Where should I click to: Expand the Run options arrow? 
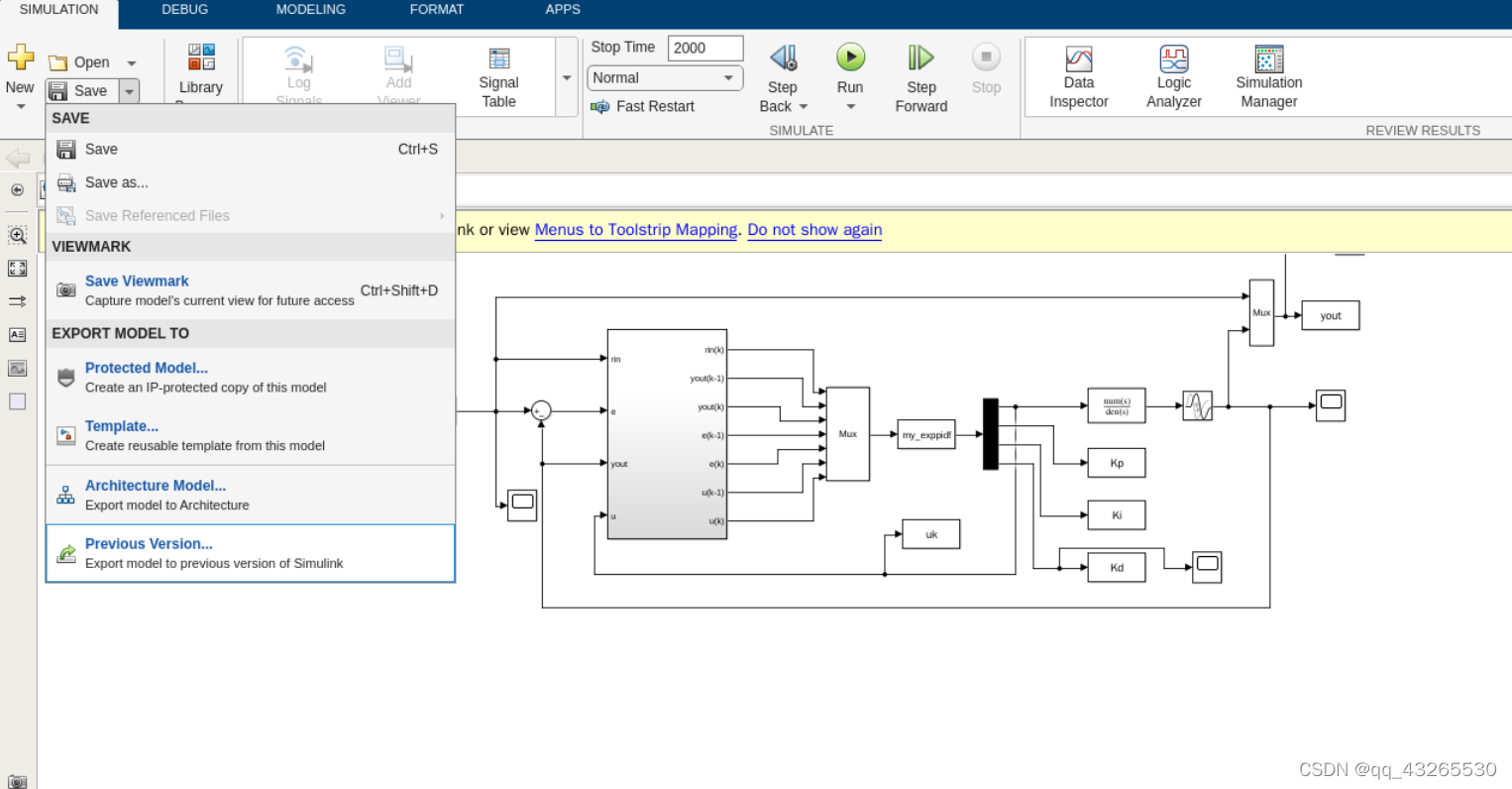point(850,106)
